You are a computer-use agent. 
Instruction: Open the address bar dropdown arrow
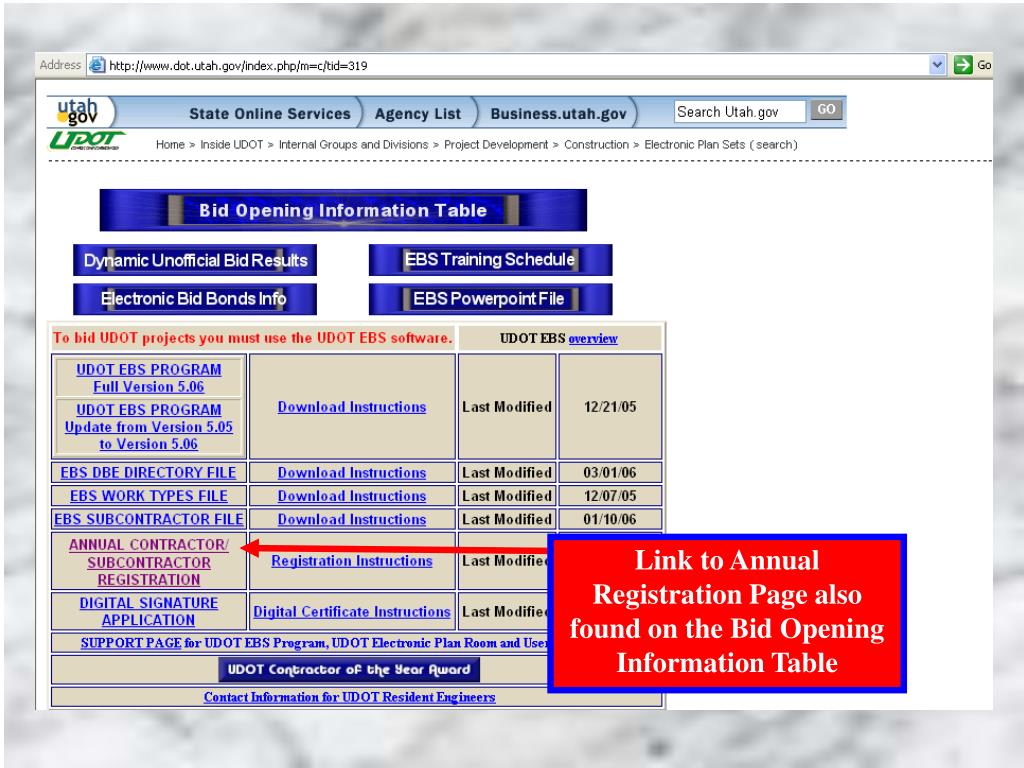coord(937,65)
